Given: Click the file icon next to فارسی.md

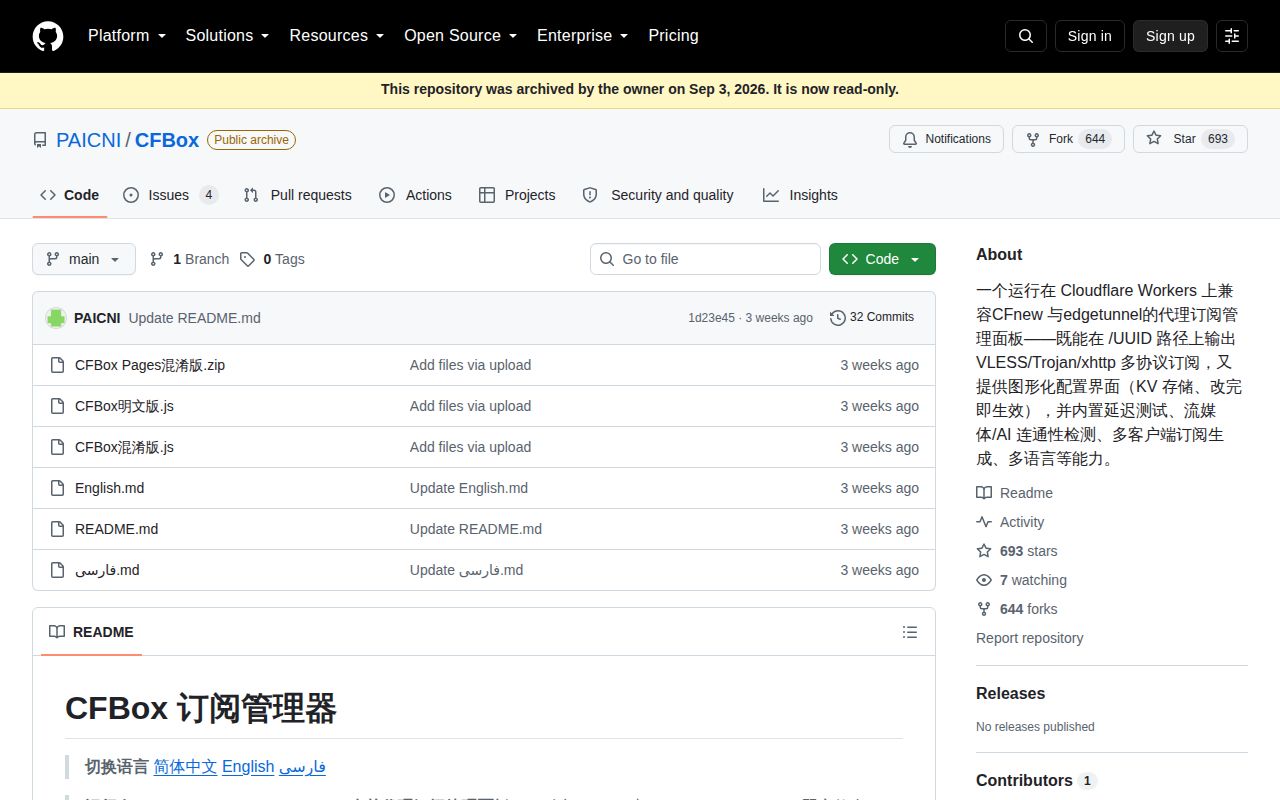Looking at the screenshot, I should click(x=57, y=570).
